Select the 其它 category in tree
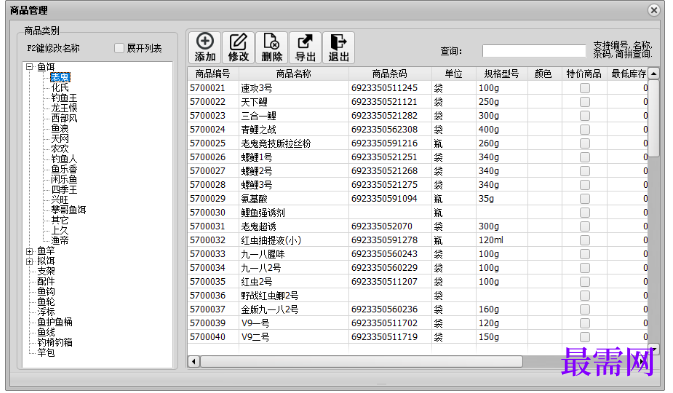Image resolution: width=673 pixels, height=393 pixels. click(x=60, y=220)
